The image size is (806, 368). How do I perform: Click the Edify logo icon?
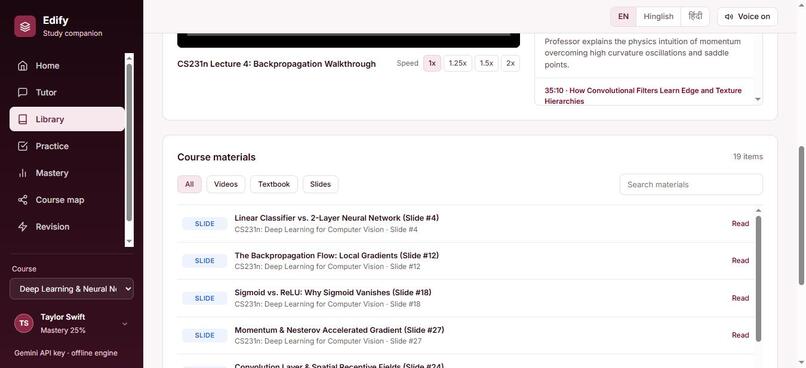point(25,26)
